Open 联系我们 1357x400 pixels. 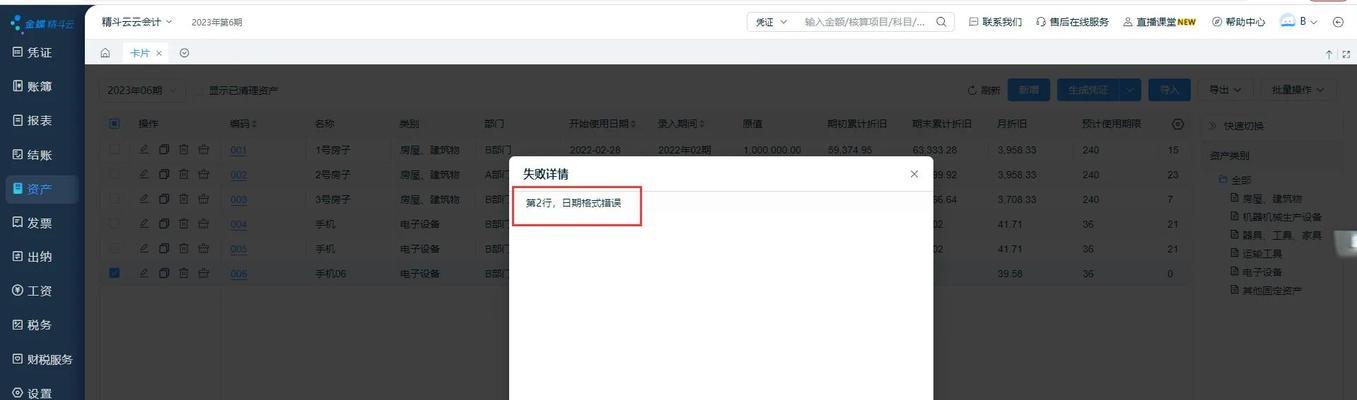[x=995, y=22]
